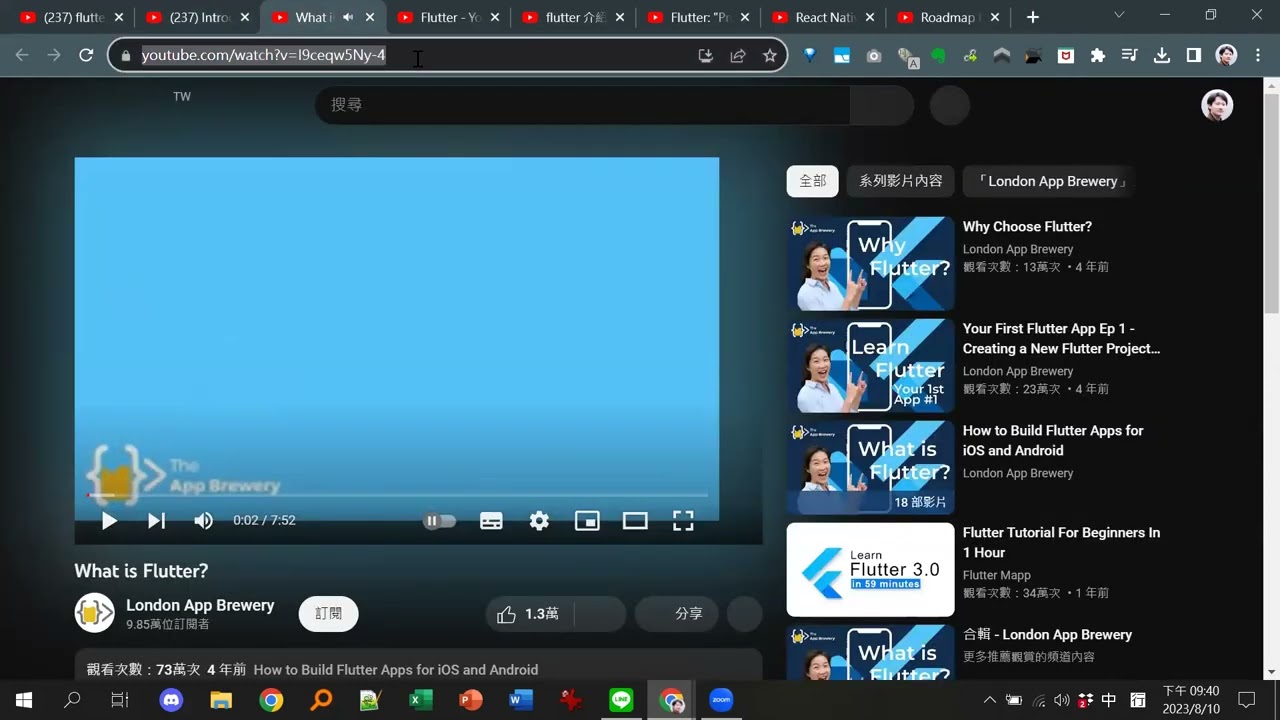This screenshot has width=1280, height=720.
Task: Show hidden system tray icons
Action: tap(990, 700)
